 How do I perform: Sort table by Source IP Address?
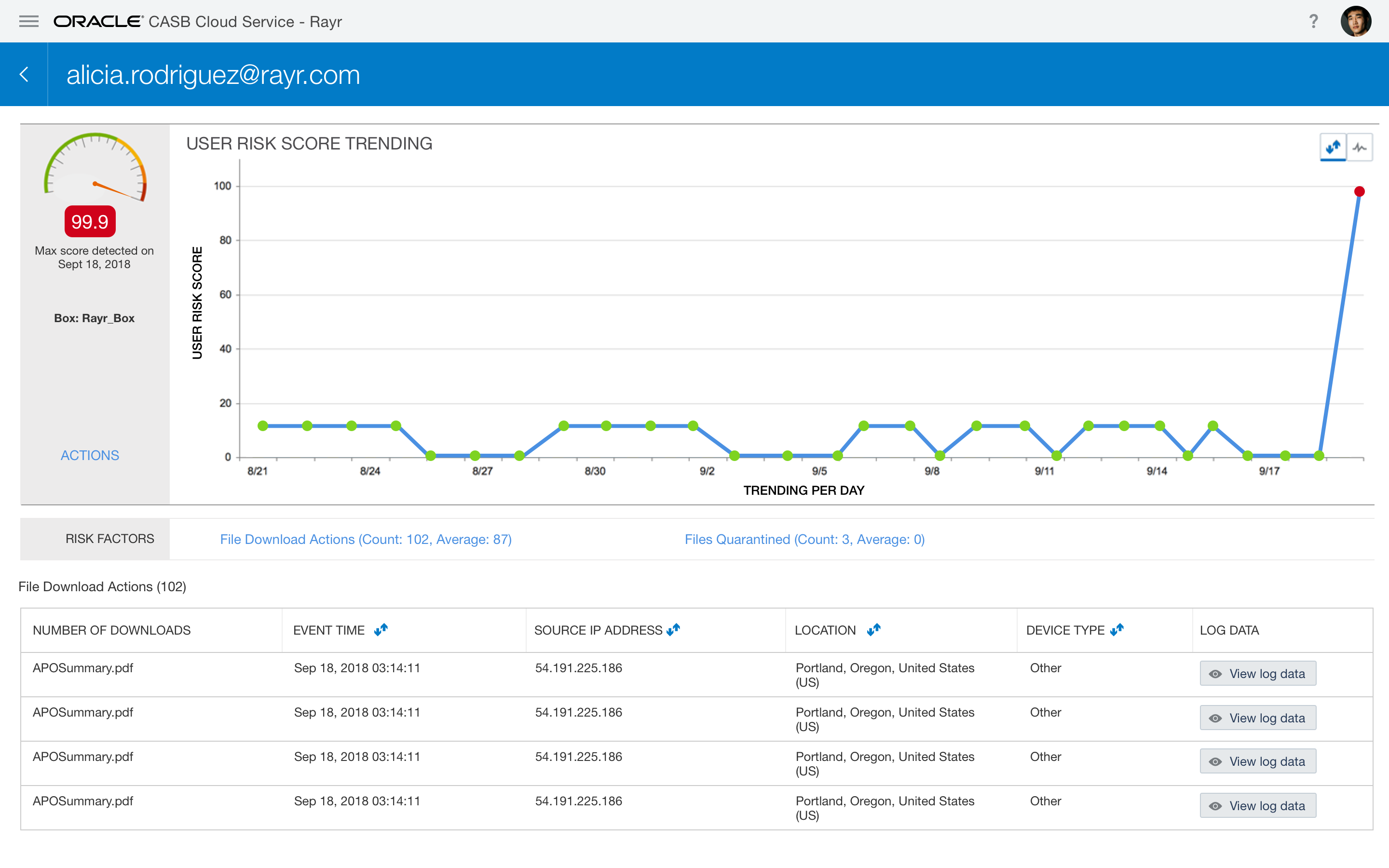(x=673, y=630)
